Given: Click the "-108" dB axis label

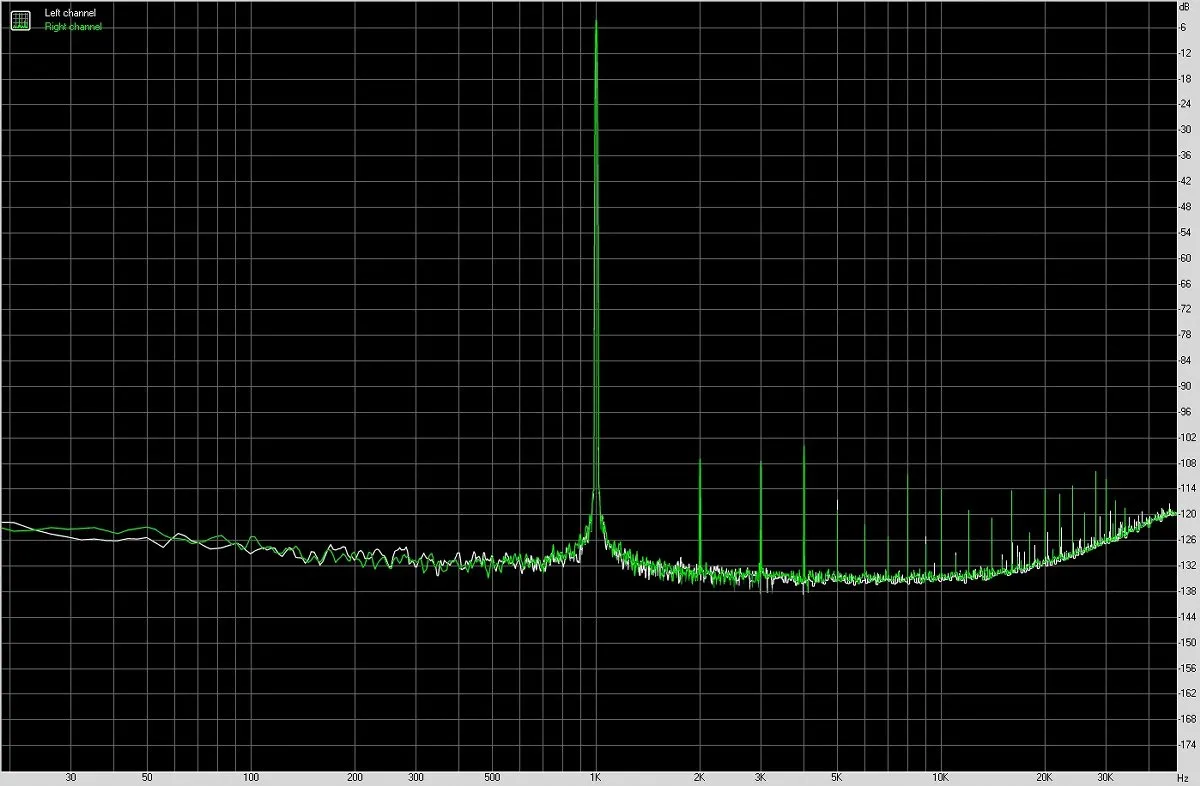Looking at the screenshot, I should point(1187,464).
